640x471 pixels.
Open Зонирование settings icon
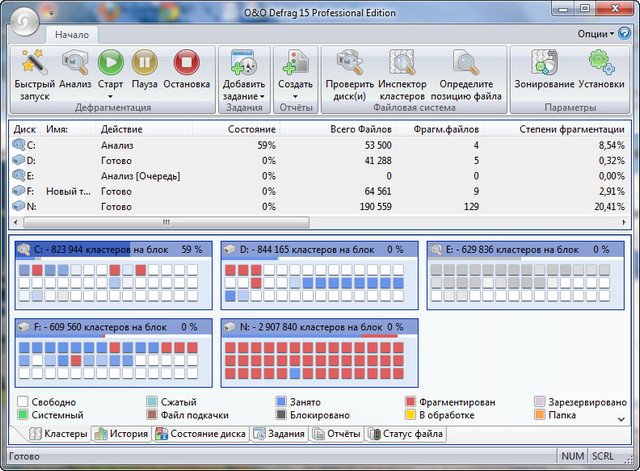pyautogui.click(x=544, y=62)
